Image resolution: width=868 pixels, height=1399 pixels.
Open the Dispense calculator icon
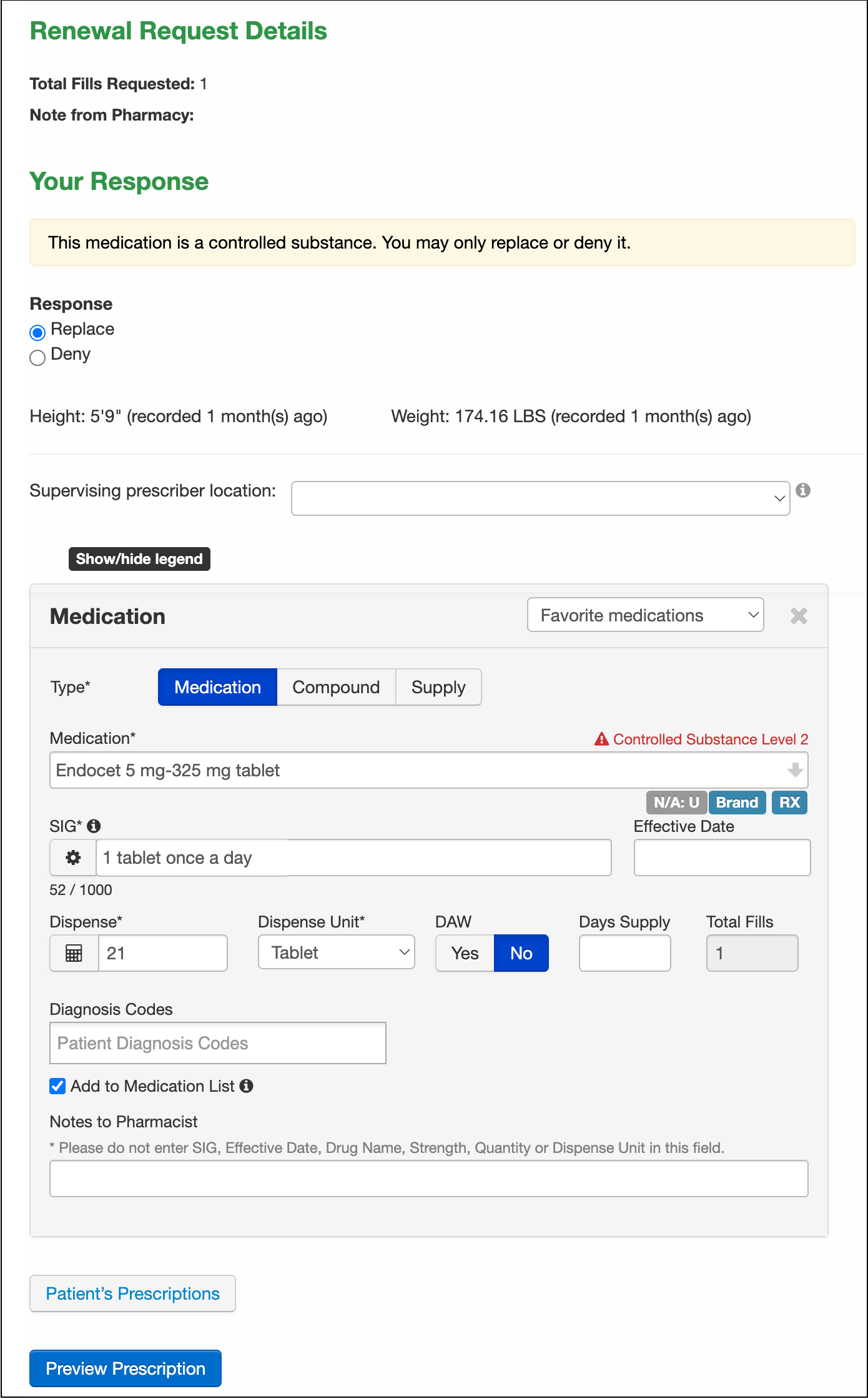pos(74,953)
